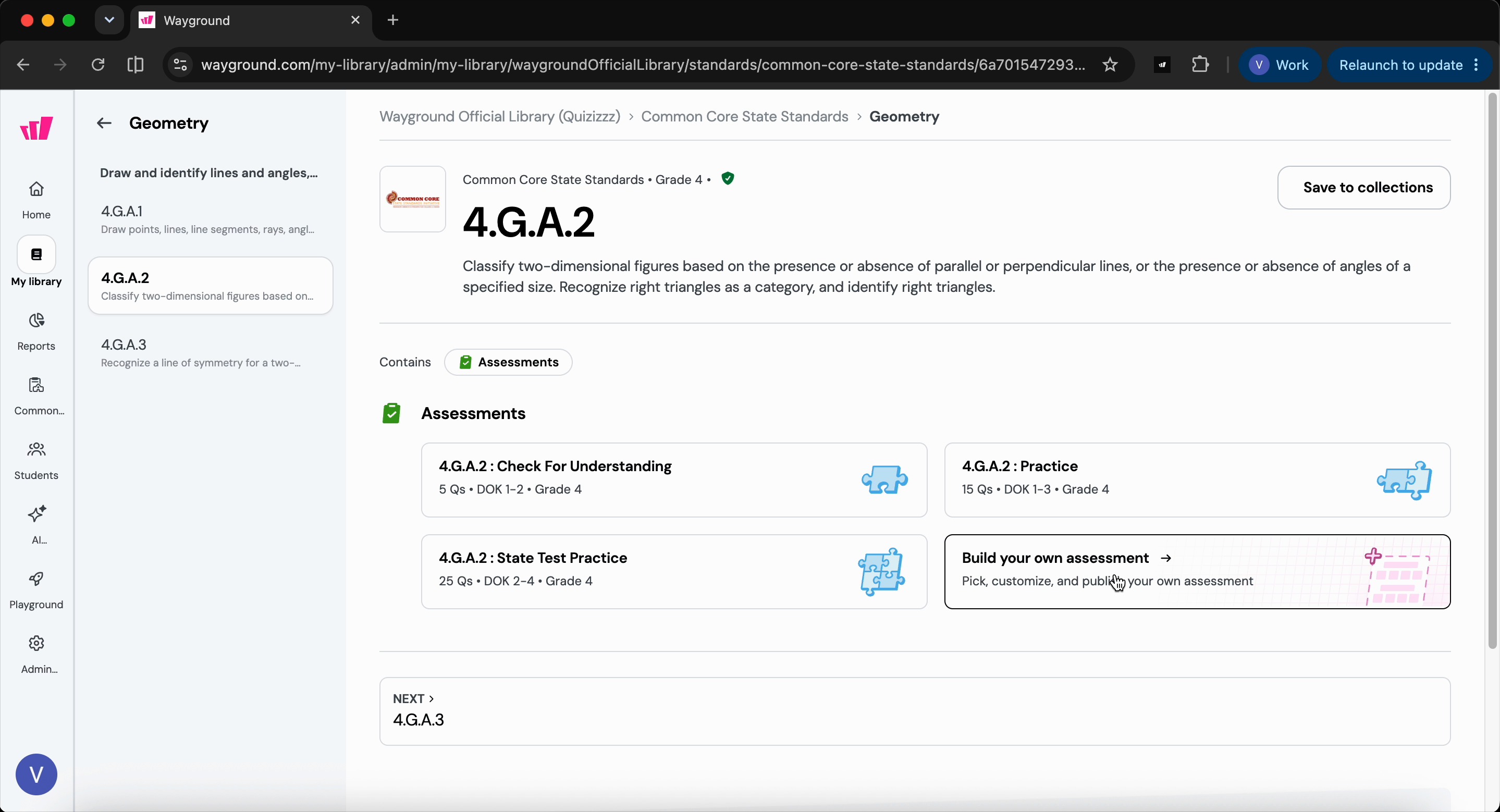Open the Relaunch to update menu dots
Viewport: 1500px width, 812px height.
click(x=1476, y=65)
